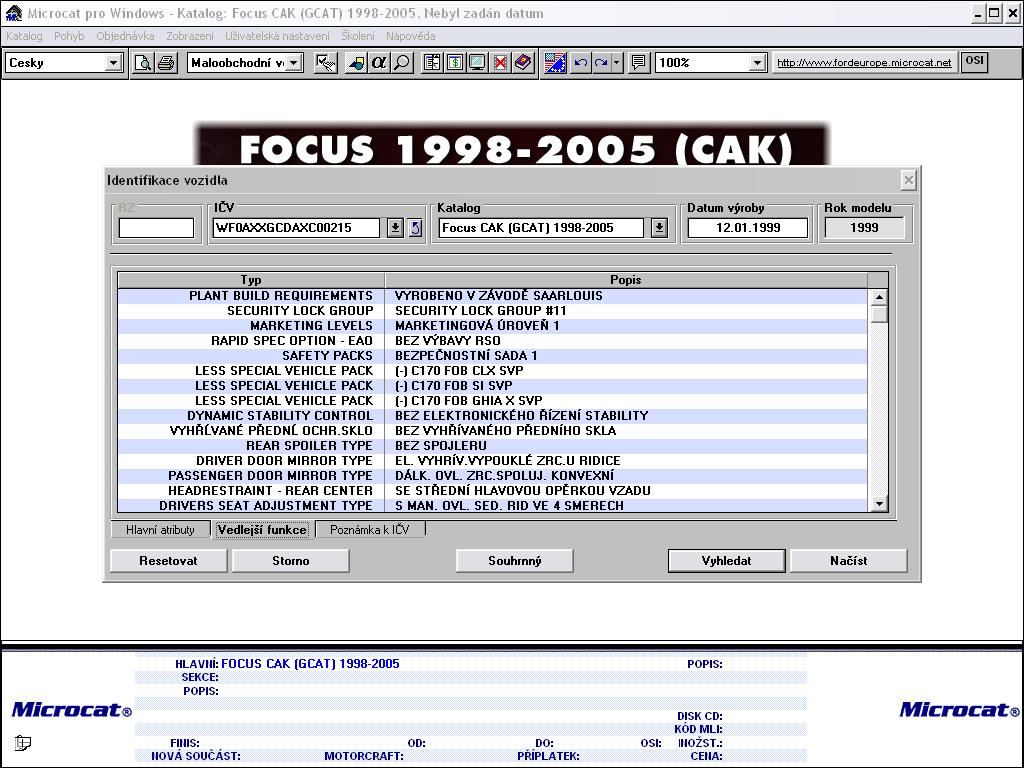Expand the Katalog combo box
1024x768 pixels.
(659, 228)
